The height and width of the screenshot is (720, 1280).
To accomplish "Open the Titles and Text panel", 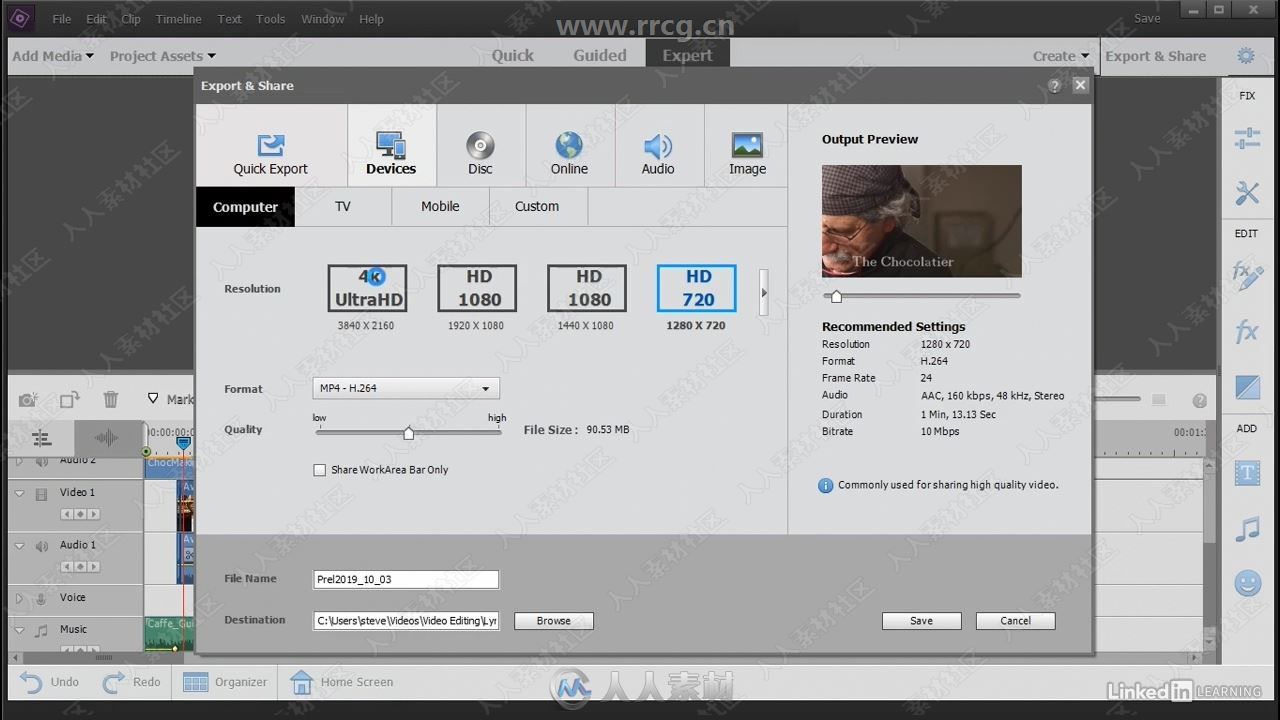I will pyautogui.click(x=1247, y=473).
